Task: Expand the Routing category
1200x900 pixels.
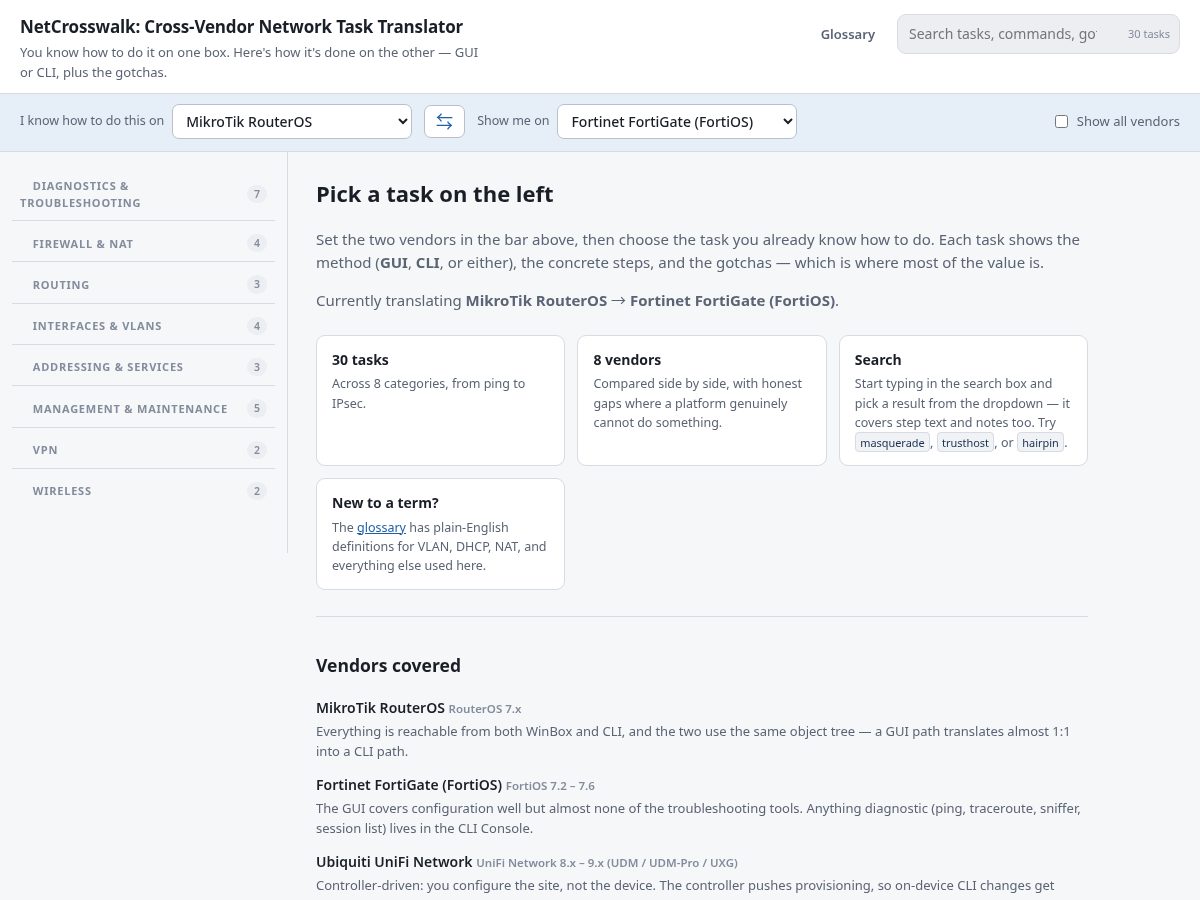Action: (143, 284)
